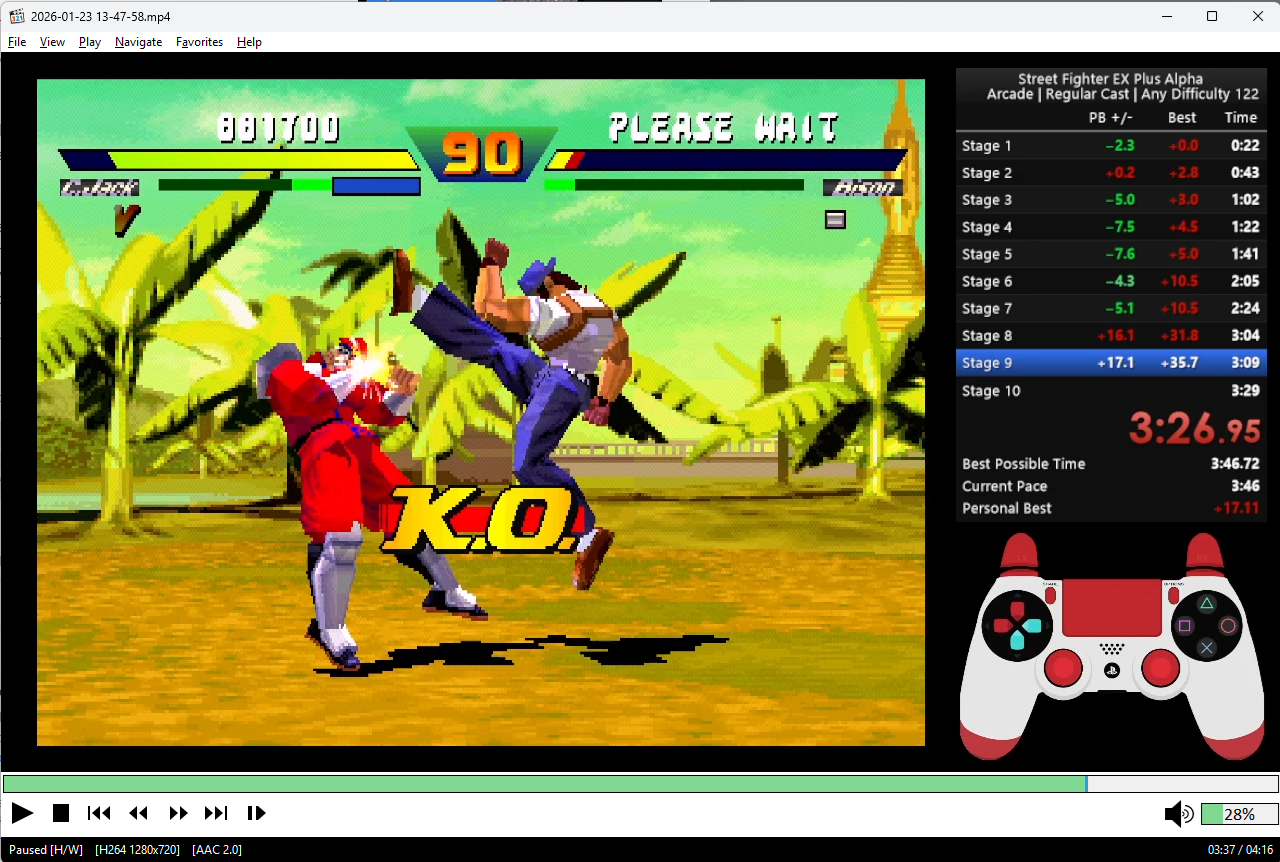Click the 'Street Fighter EX Plus Alpha' title
The image size is (1280, 862).
[1110, 79]
